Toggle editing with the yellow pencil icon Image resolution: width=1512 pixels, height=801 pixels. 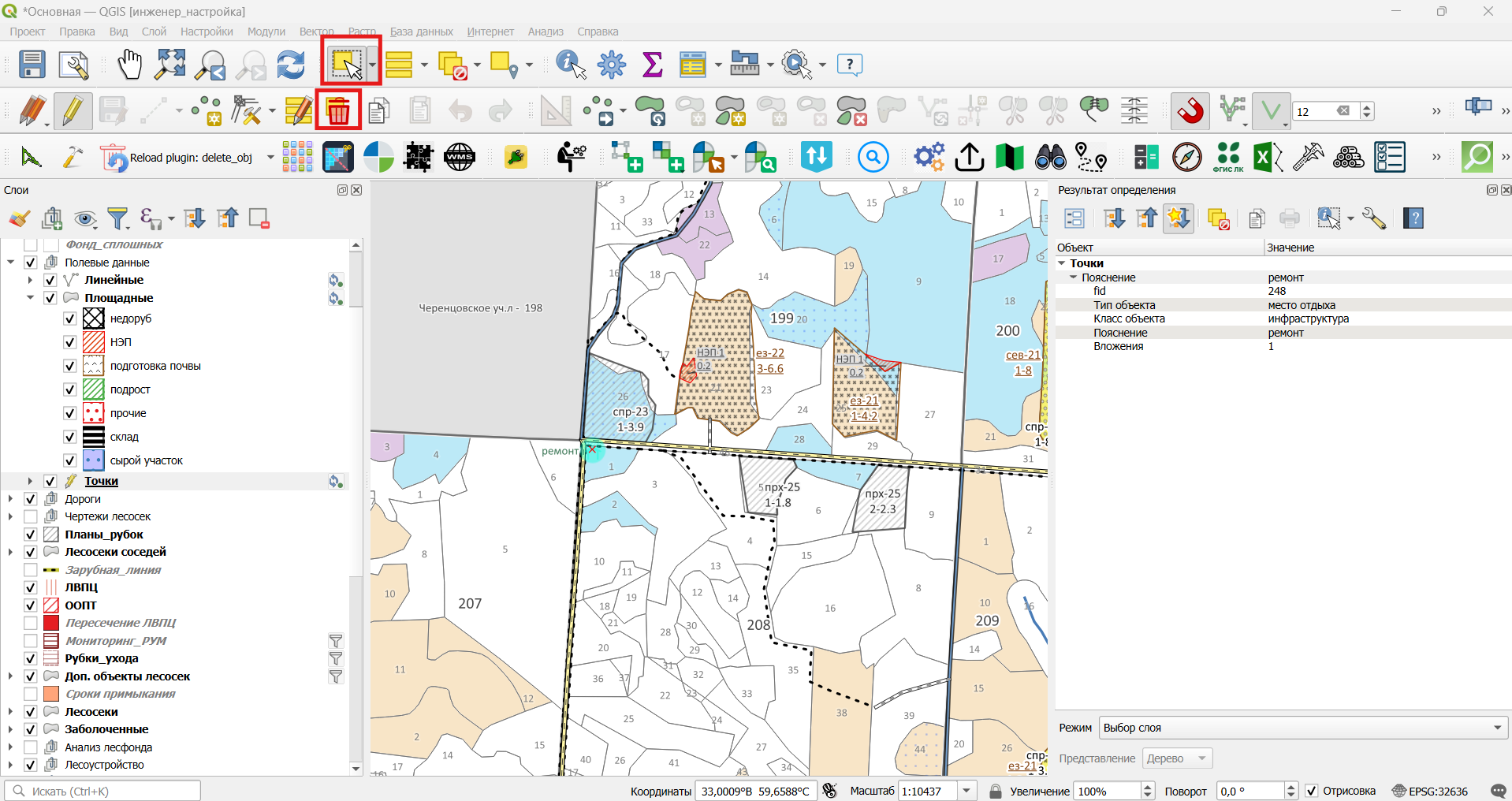click(73, 110)
